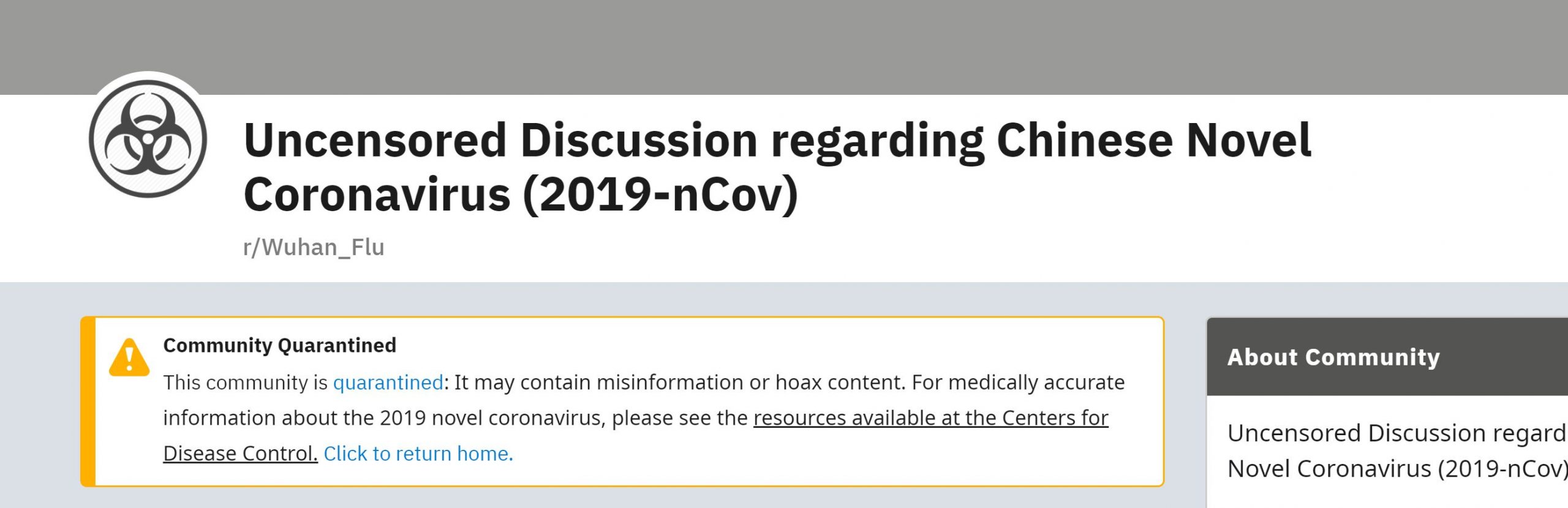Click the 'Click to return home.' link
This screenshot has width=1568, height=508.
(418, 454)
